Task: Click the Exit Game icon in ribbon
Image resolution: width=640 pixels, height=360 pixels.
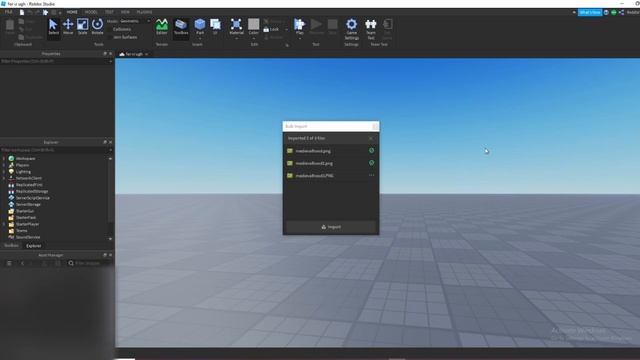Action: click(x=387, y=29)
